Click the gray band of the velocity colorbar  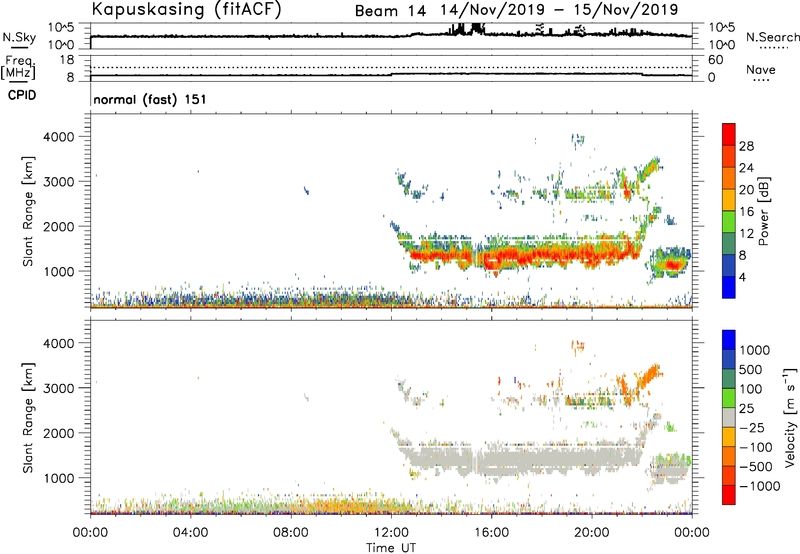[729, 417]
